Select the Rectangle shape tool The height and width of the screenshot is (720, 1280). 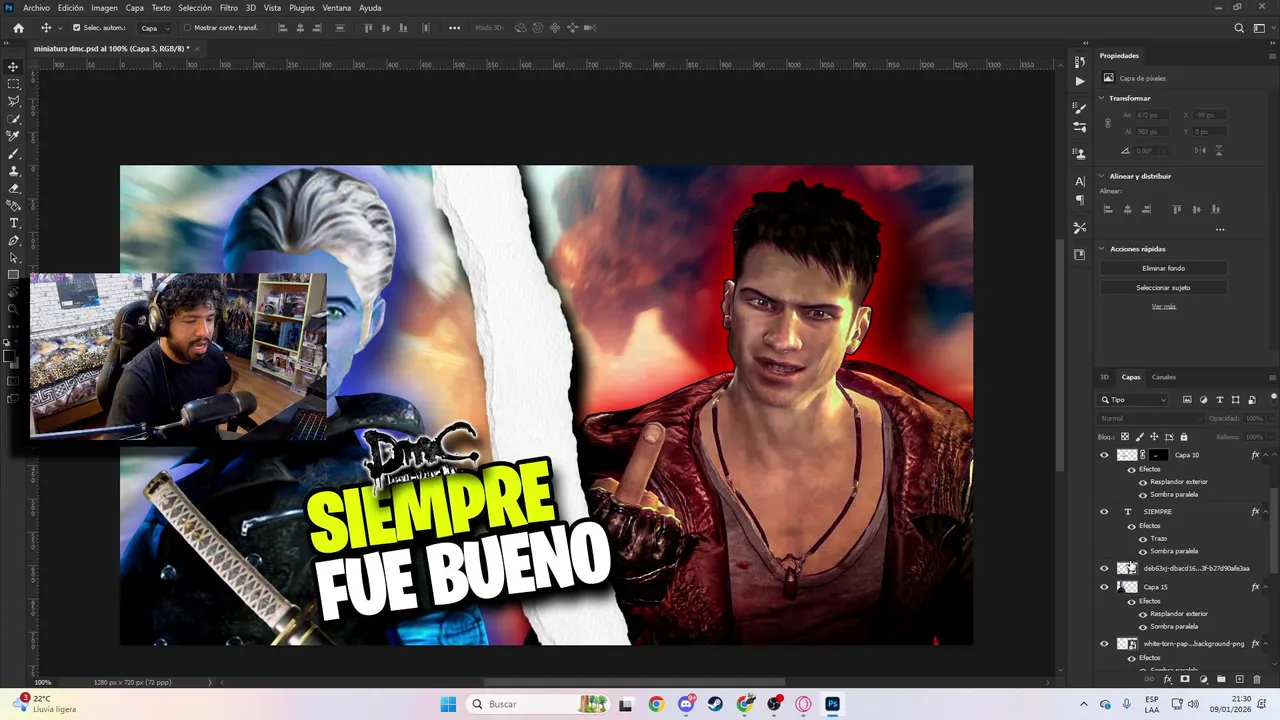13,275
